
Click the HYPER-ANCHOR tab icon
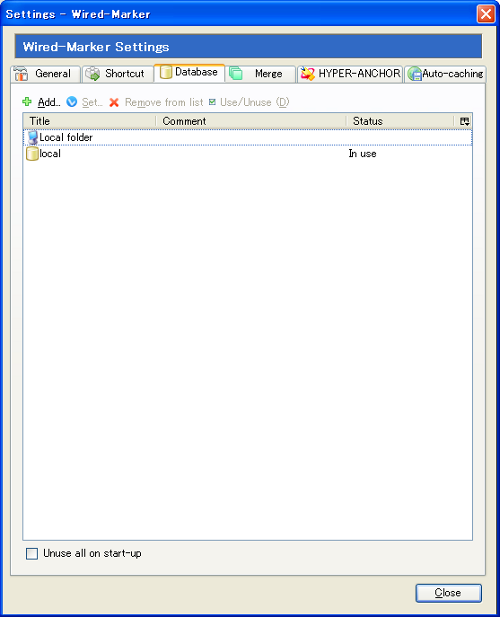[x=308, y=74]
